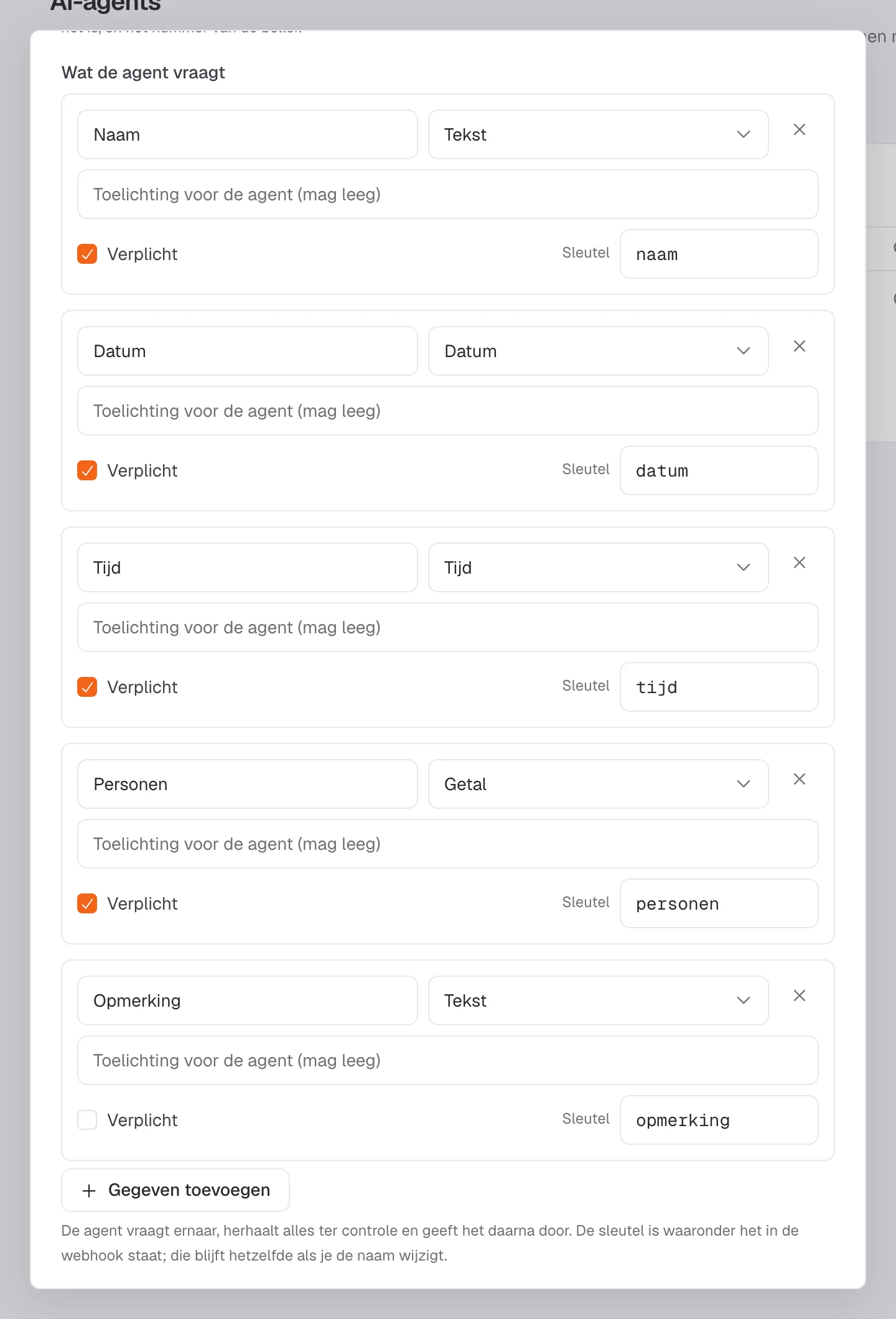Enable Verplicht for the opmerking field

pos(87,1120)
